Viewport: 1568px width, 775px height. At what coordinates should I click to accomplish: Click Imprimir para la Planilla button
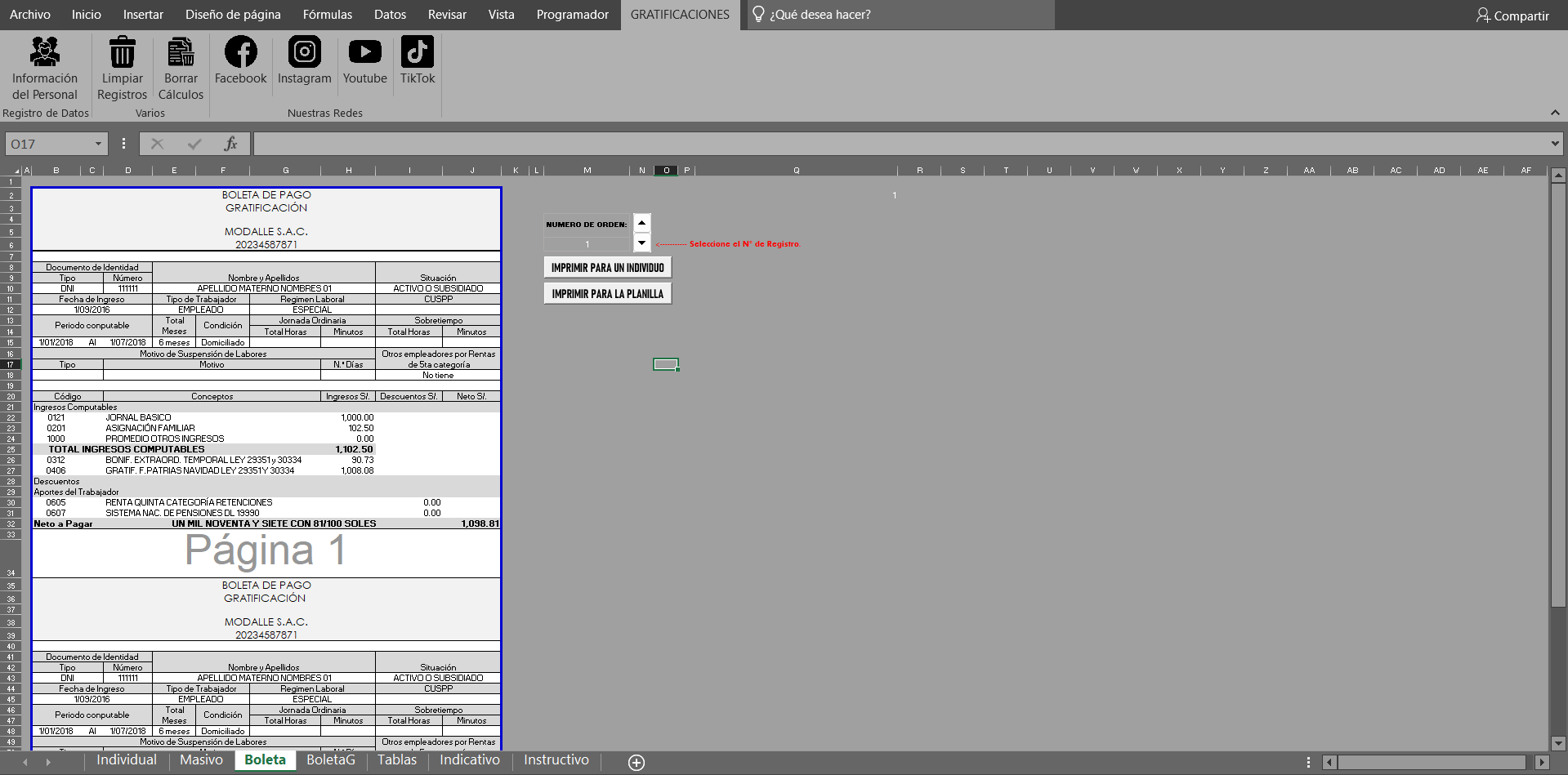607,294
